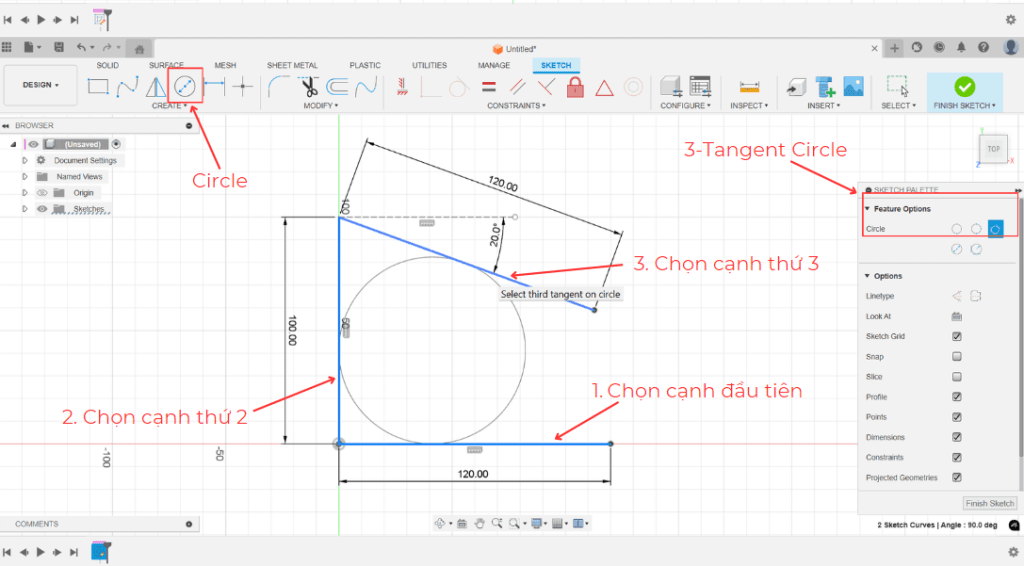Switch to the SHEET METAL tab
This screenshot has width=1024, height=566.
pyautogui.click(x=291, y=66)
